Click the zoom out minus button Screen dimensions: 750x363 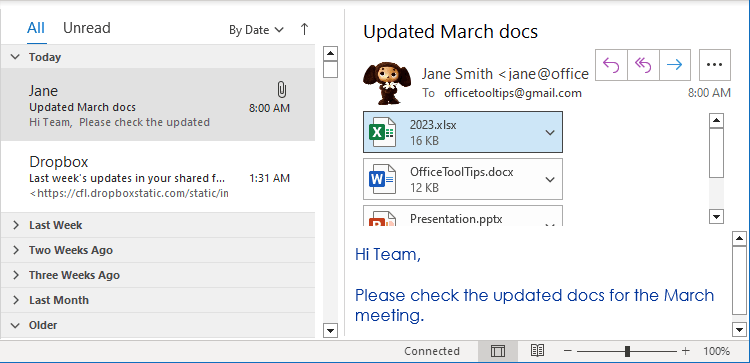click(x=568, y=351)
